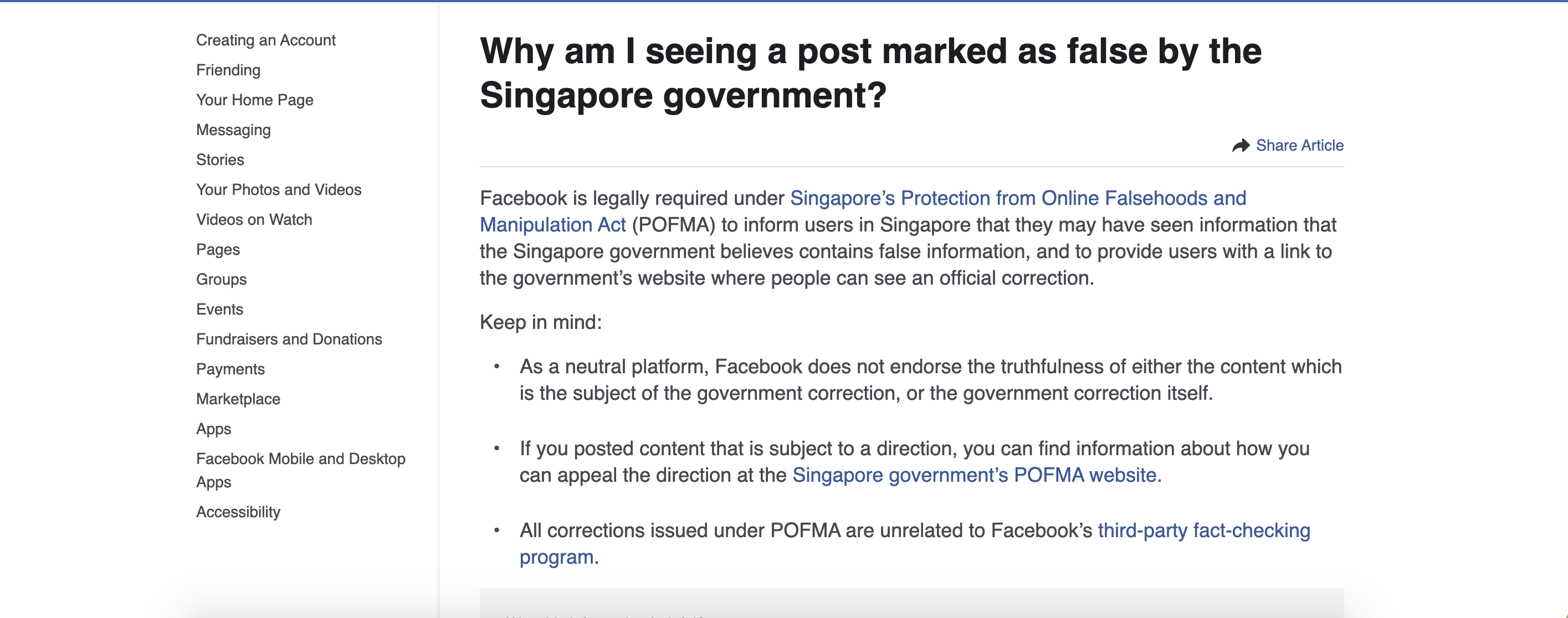
Task: Open Videos on Watch section
Action: 254,220
